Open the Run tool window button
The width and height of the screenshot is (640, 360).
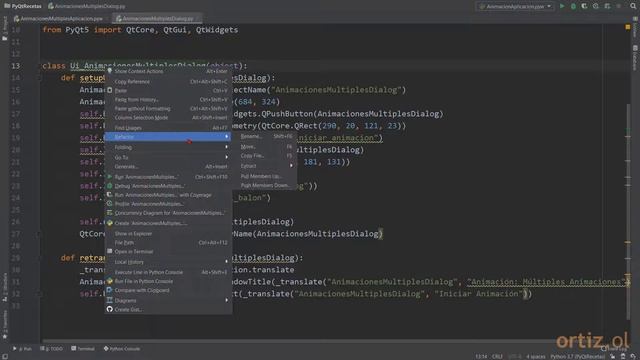[x=22, y=349]
